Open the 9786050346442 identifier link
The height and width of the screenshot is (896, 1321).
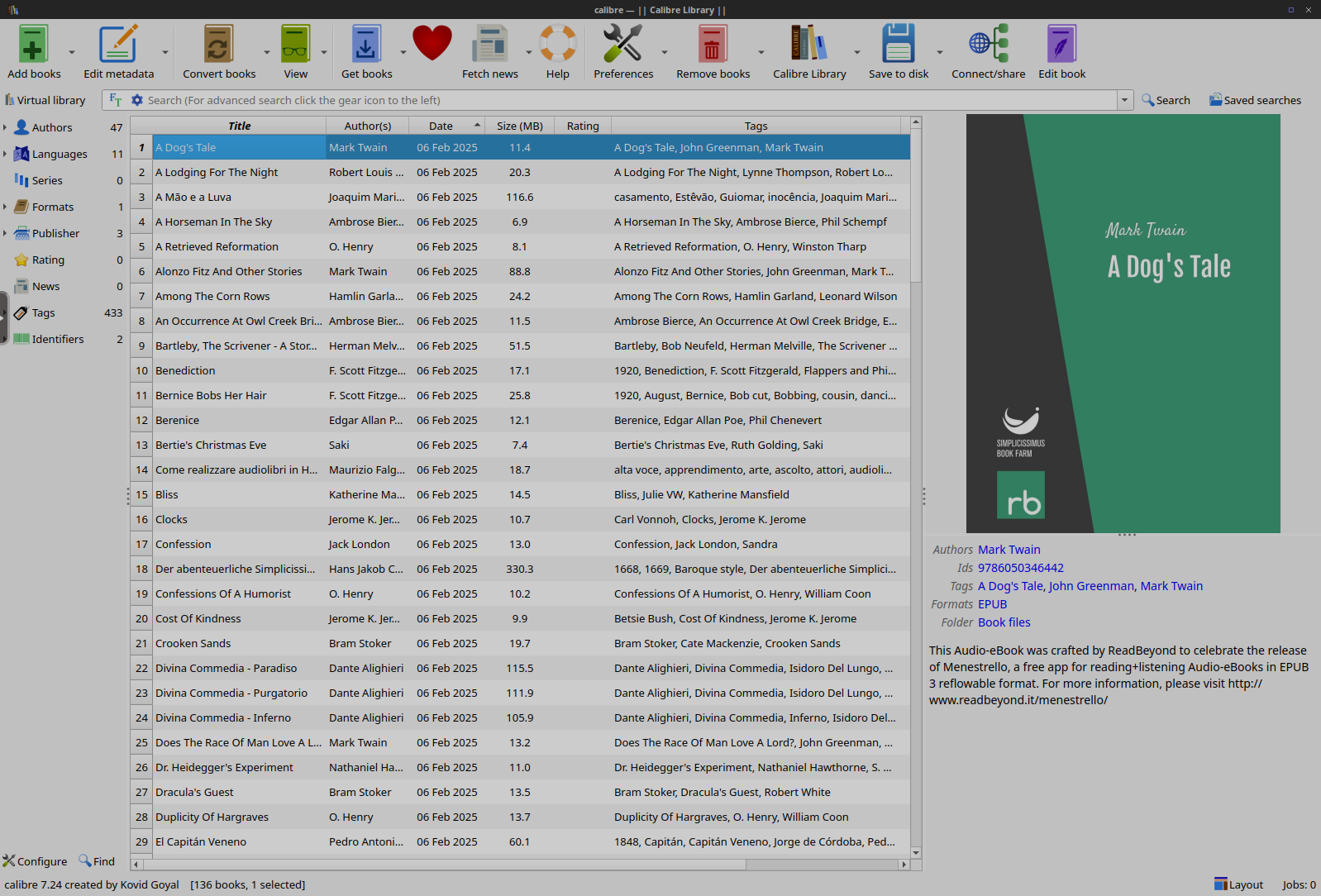1020,568
